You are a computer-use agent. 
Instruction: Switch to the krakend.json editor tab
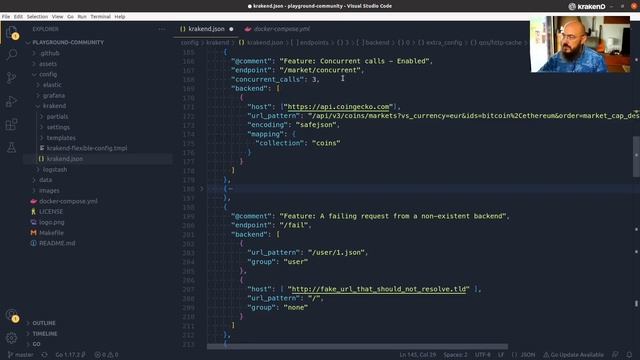pos(206,29)
